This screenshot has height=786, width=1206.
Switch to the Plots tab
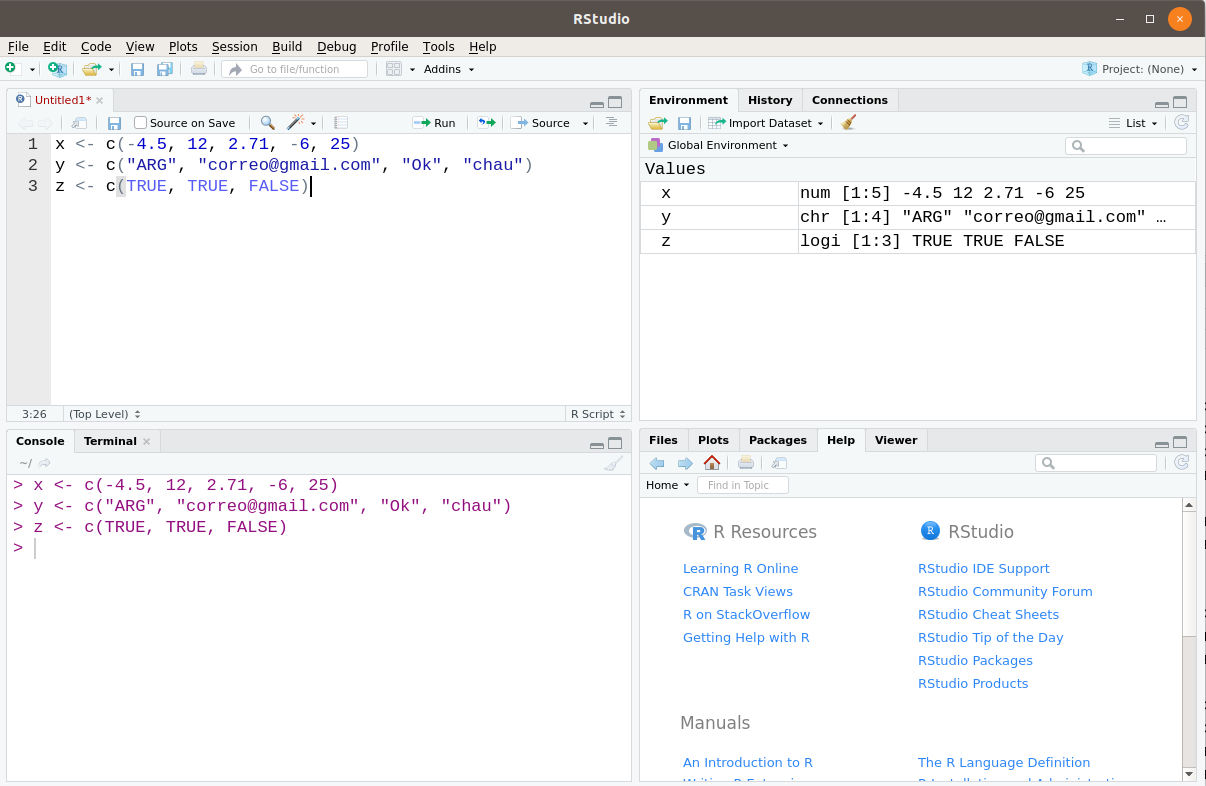click(x=714, y=440)
